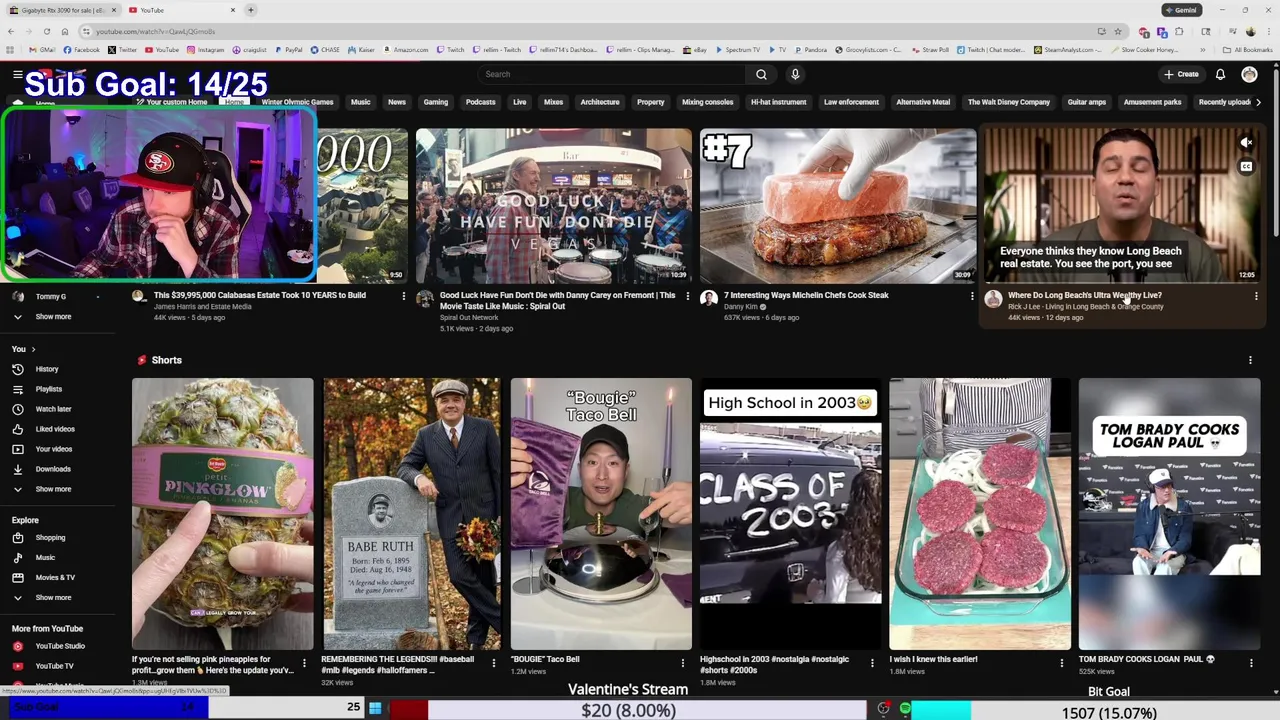Open the All Bookmarks folder
Viewport: 1280px width, 720px height.
coord(1247,49)
